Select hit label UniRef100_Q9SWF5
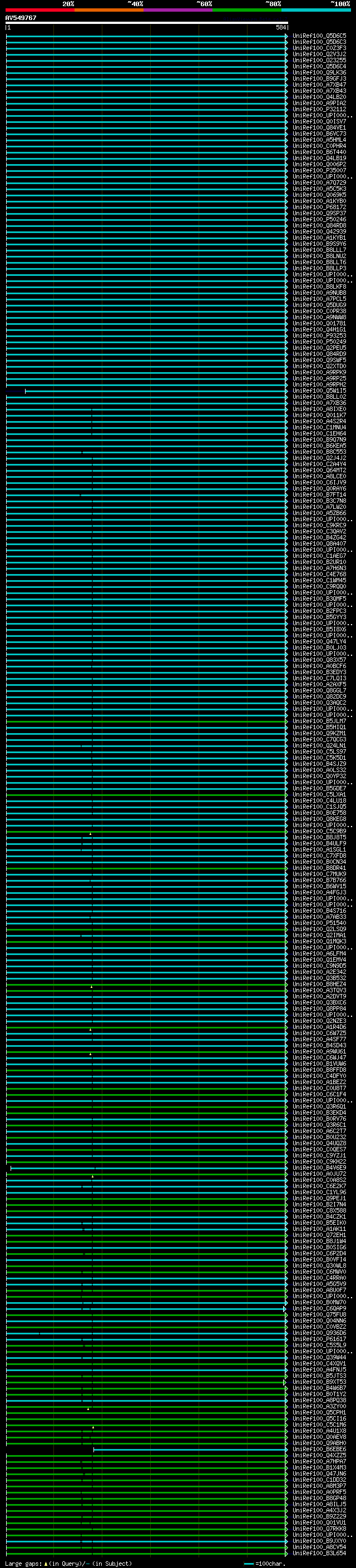 coord(319,360)
